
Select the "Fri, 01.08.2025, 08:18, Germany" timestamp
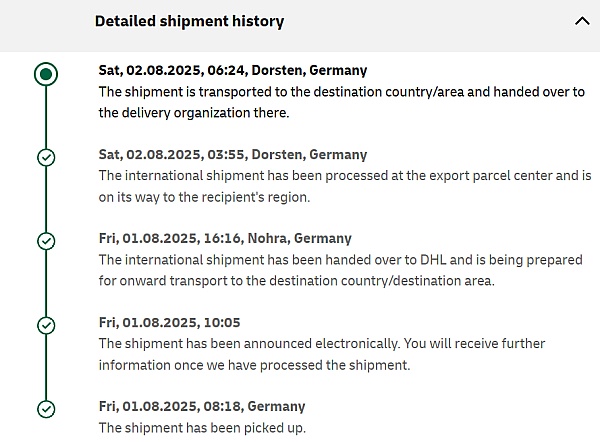coord(201,407)
